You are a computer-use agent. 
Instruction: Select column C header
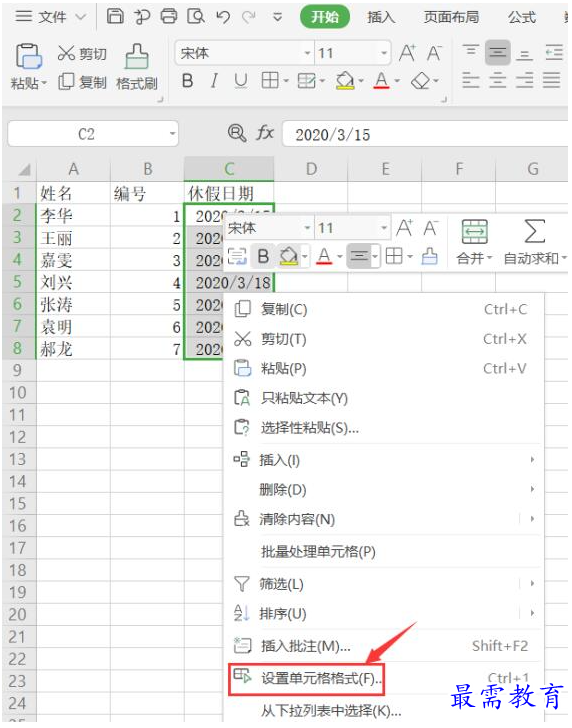229,169
